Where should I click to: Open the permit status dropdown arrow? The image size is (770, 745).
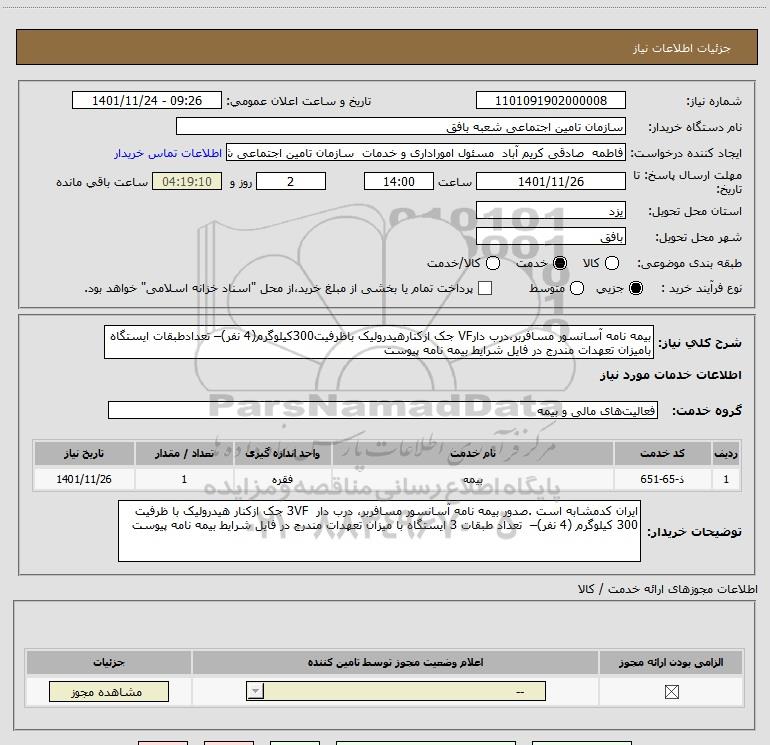(255, 691)
